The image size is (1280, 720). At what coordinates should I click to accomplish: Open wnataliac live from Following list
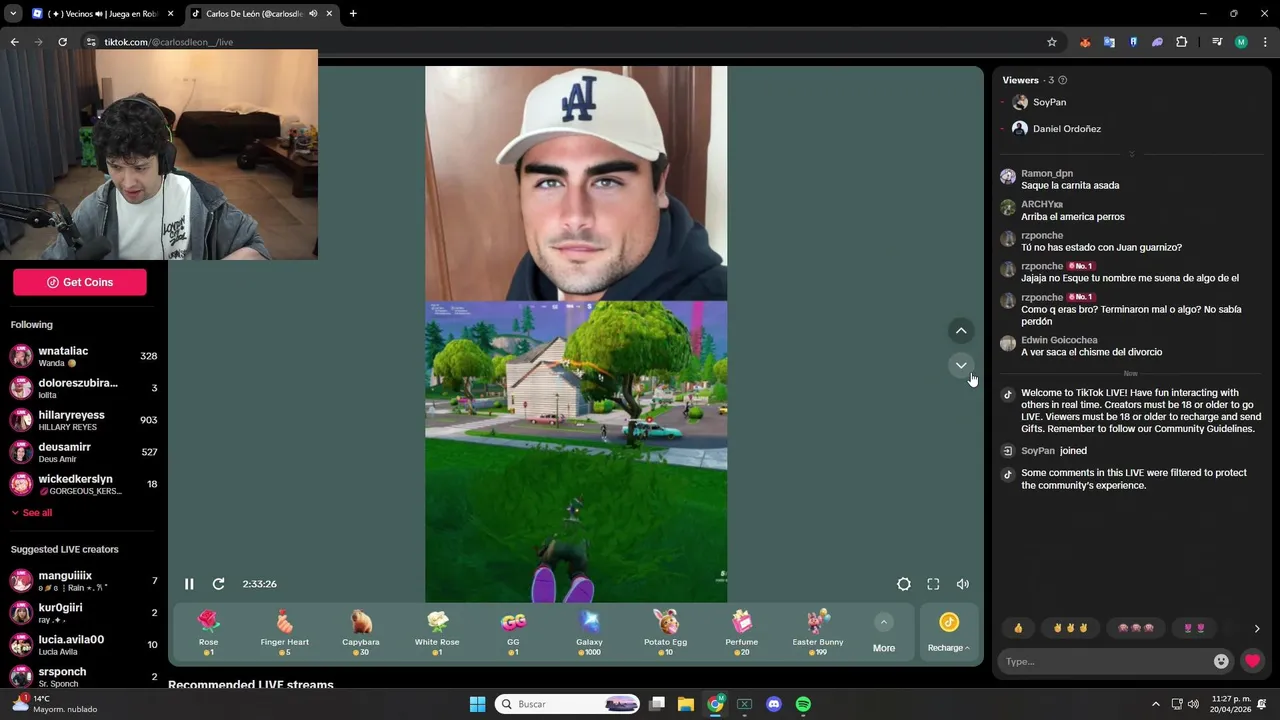(x=84, y=356)
